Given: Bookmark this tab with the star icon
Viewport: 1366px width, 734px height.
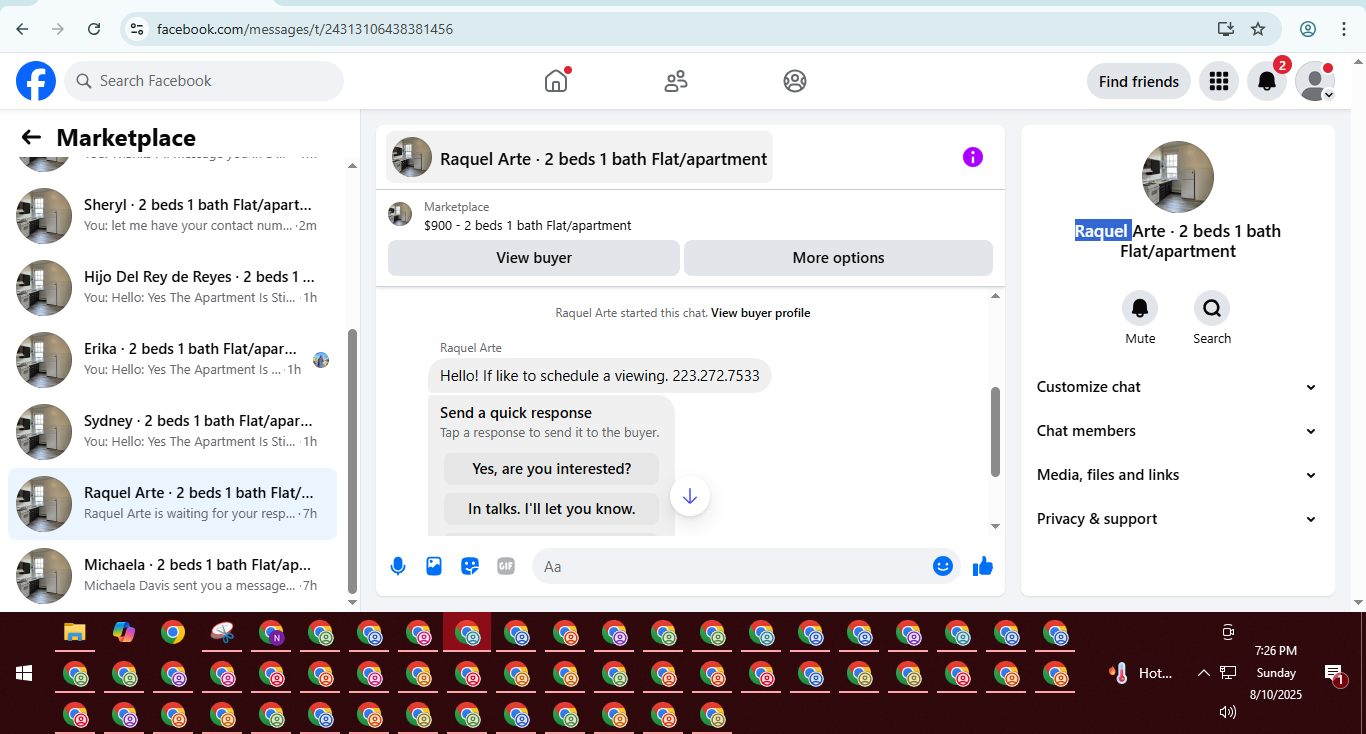Looking at the screenshot, I should coord(1258,29).
